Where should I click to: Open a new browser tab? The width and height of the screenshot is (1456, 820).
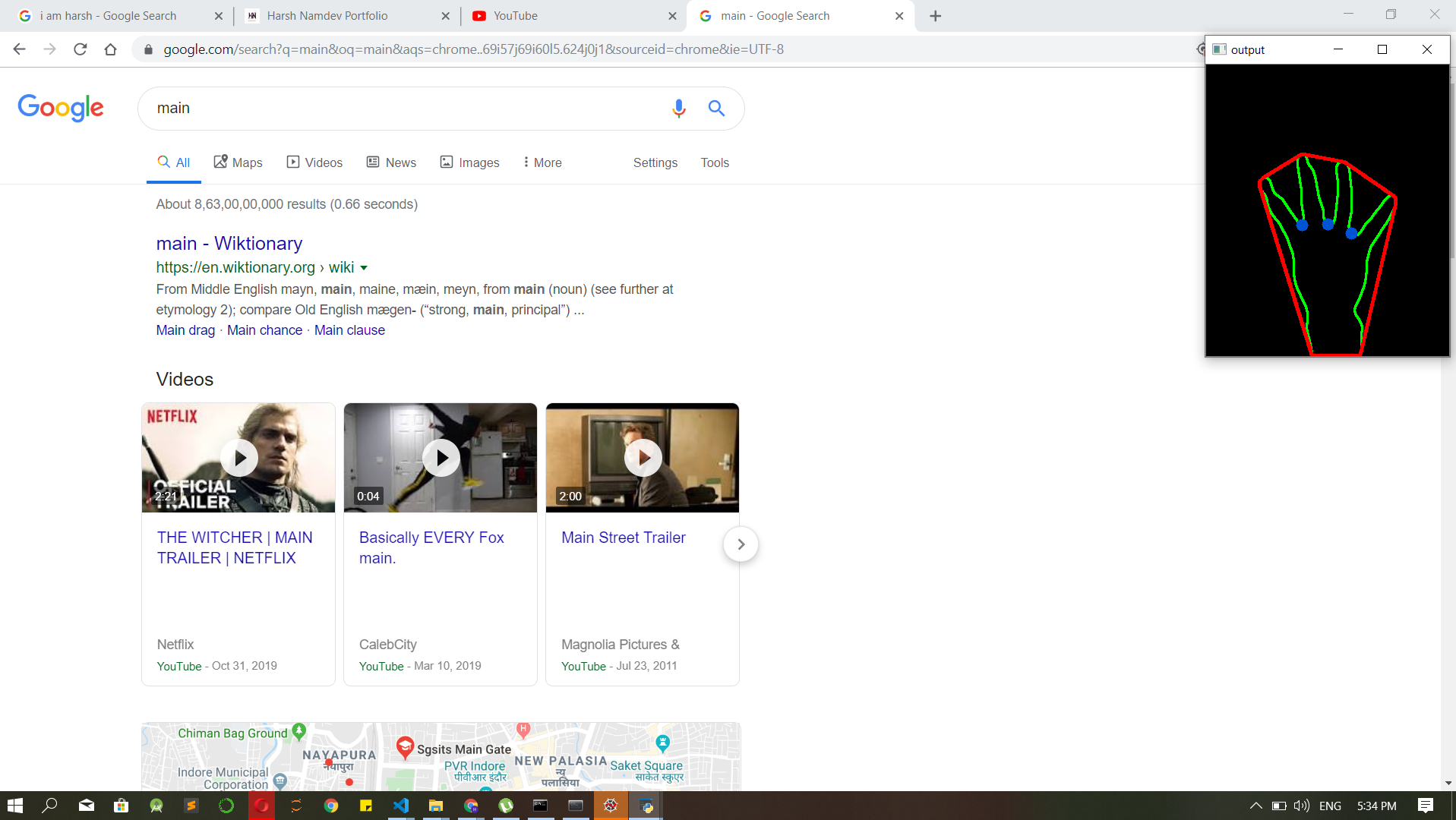coord(936,16)
